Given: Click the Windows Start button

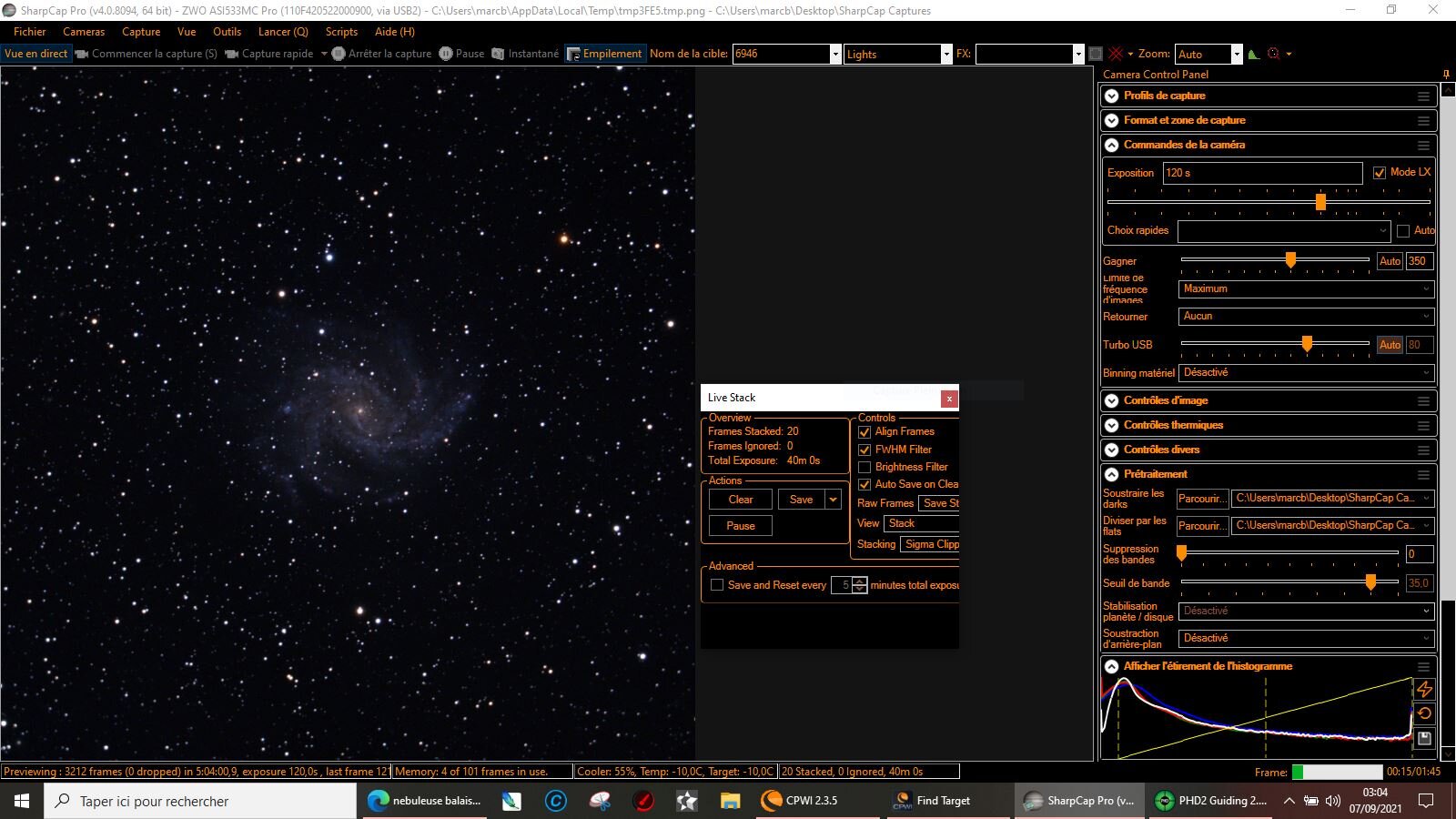Looking at the screenshot, I should pos(22,801).
